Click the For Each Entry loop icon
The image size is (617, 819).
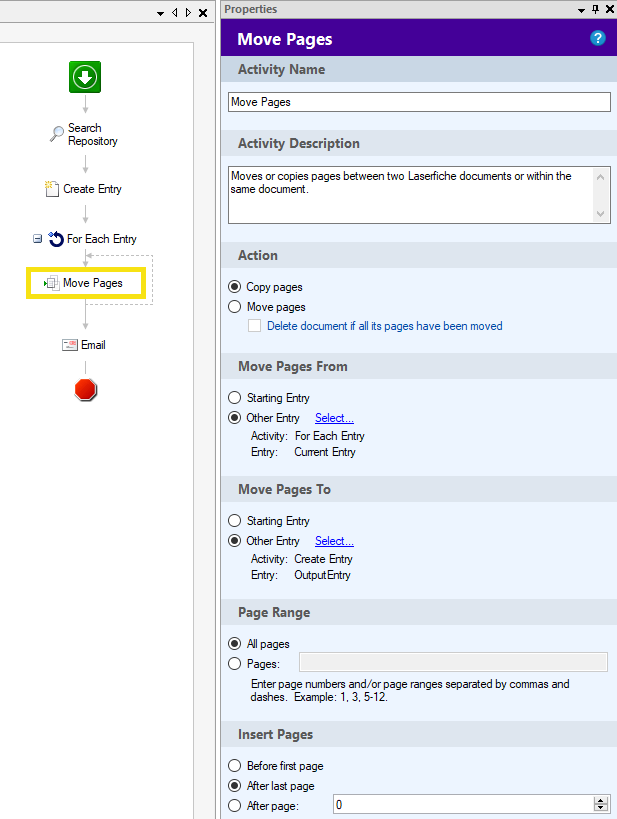click(55, 239)
